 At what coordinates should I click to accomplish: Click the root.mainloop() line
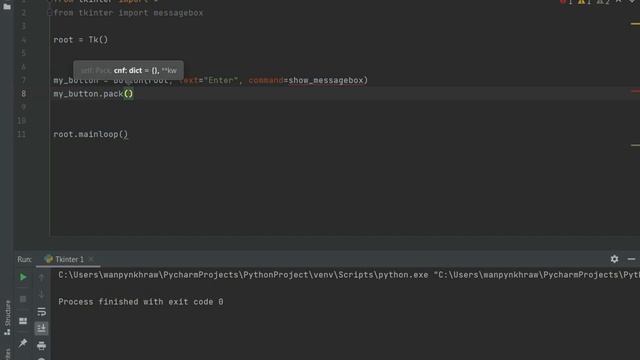click(x=91, y=134)
